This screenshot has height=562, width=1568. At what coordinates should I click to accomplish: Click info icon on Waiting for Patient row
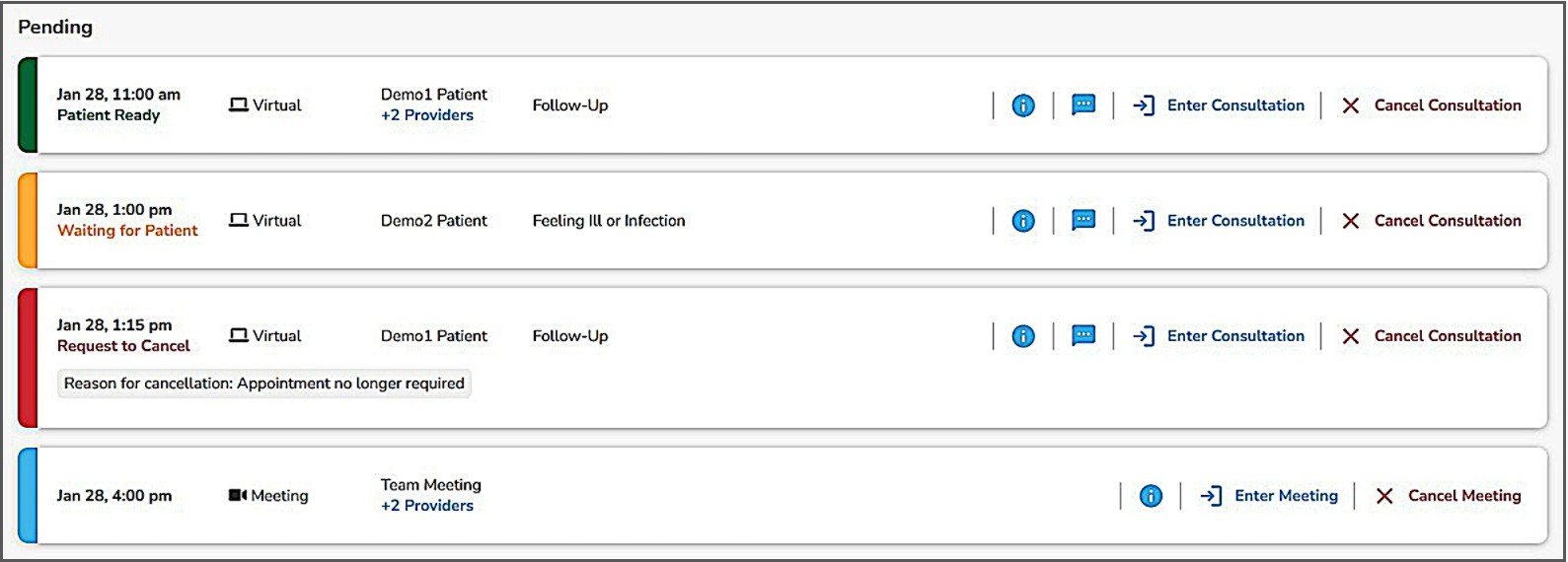tap(1023, 221)
